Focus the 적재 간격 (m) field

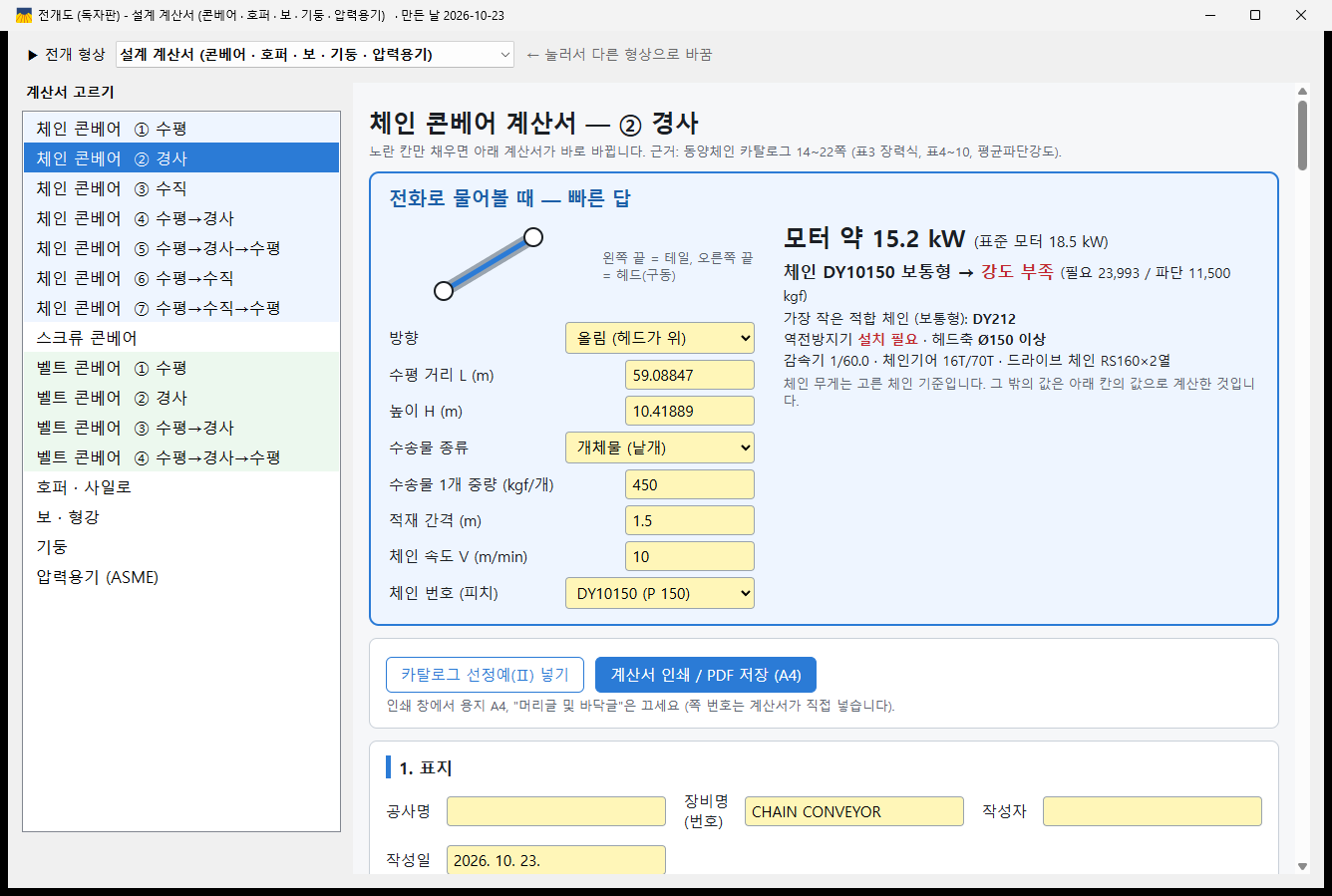pyautogui.click(x=690, y=520)
